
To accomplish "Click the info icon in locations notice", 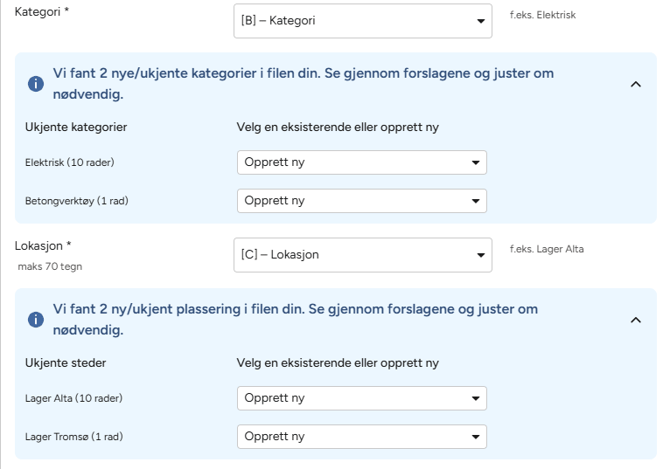I will (36, 320).
